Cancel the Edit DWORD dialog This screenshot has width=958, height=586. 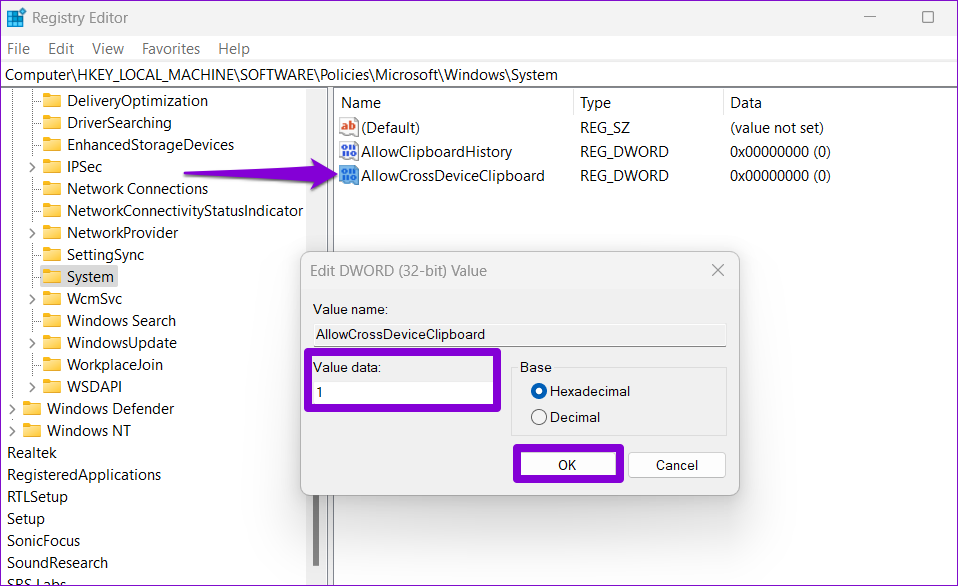(x=676, y=465)
